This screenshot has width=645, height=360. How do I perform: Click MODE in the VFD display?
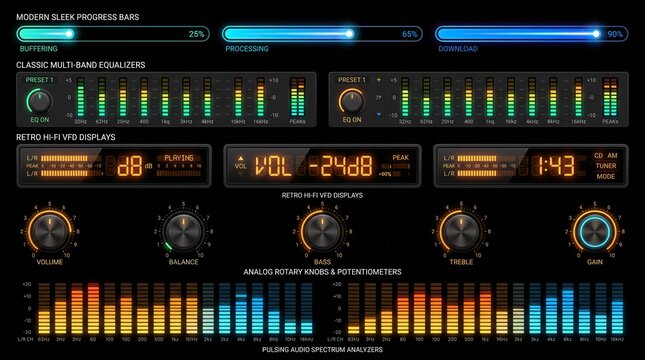[606, 177]
